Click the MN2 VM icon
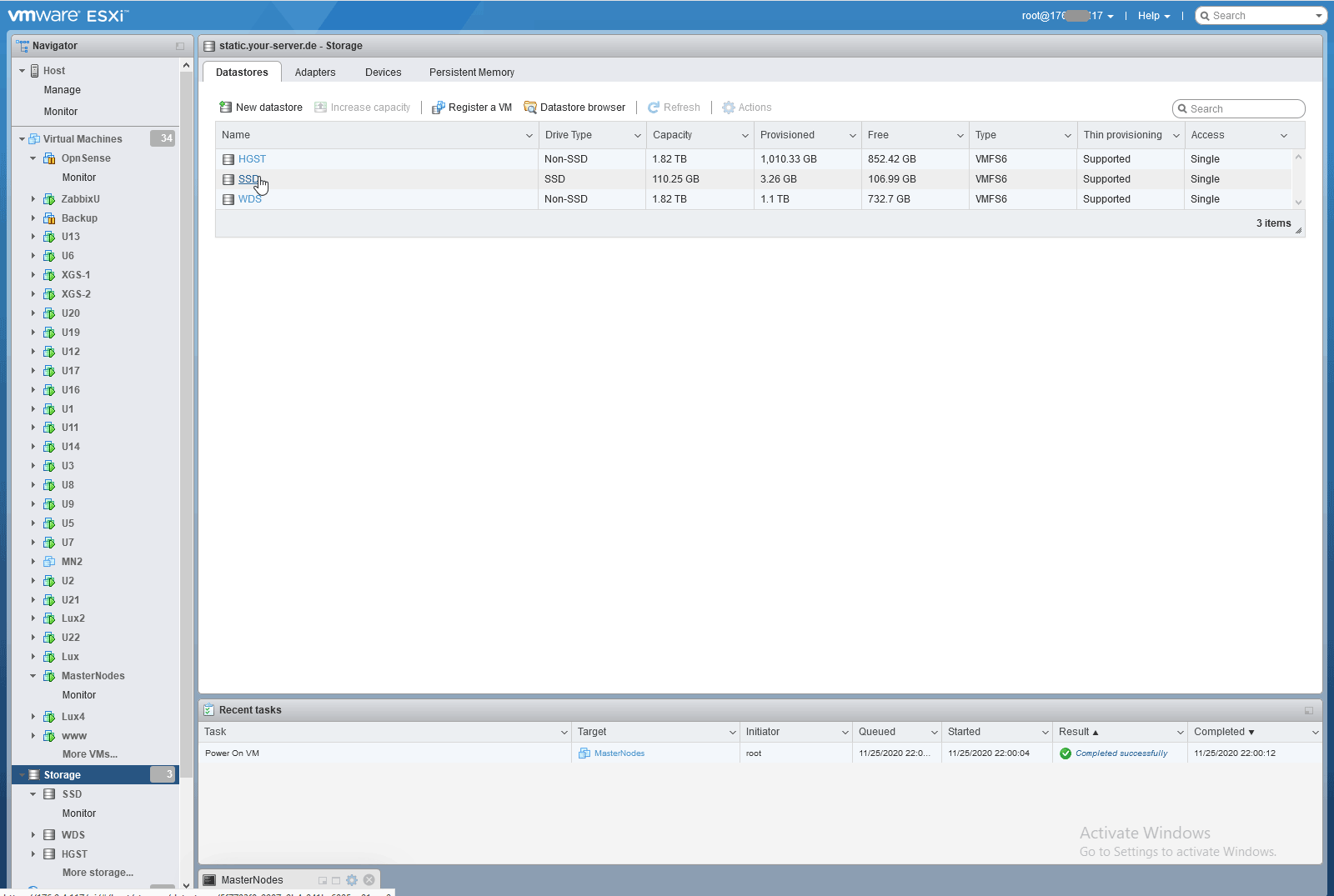 click(49, 562)
